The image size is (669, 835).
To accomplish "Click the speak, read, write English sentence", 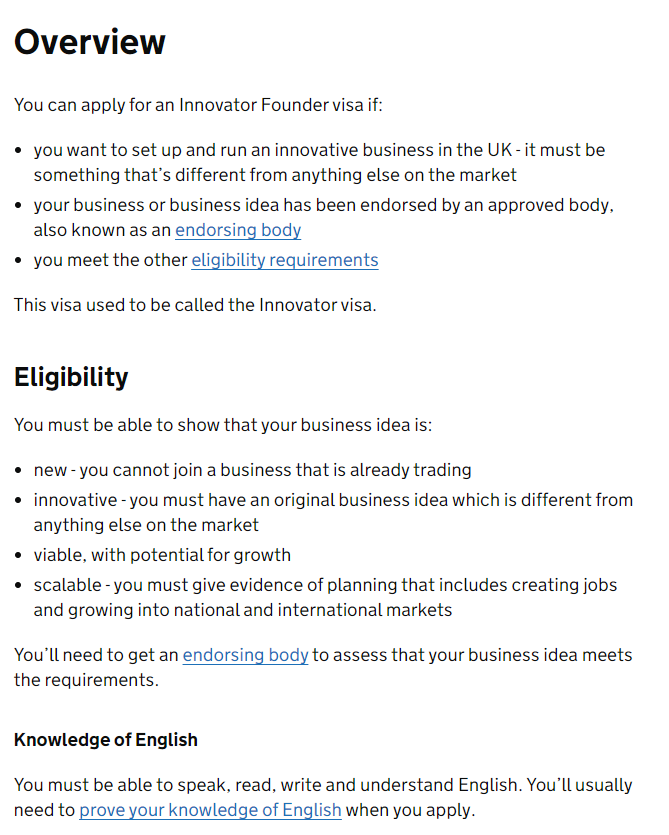I will pos(323,797).
